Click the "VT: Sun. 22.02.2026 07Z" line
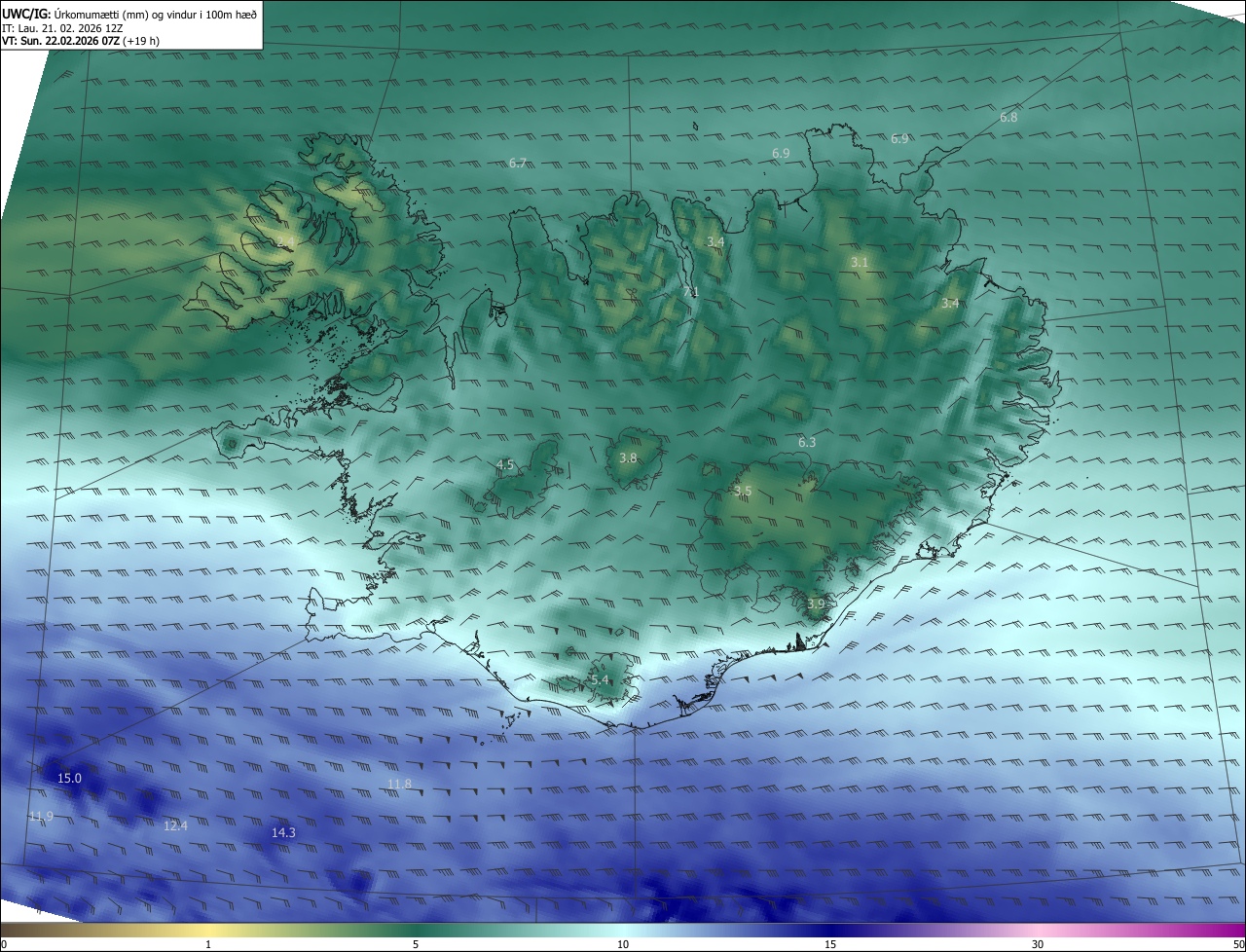Image resolution: width=1246 pixels, height=952 pixels. point(61,41)
